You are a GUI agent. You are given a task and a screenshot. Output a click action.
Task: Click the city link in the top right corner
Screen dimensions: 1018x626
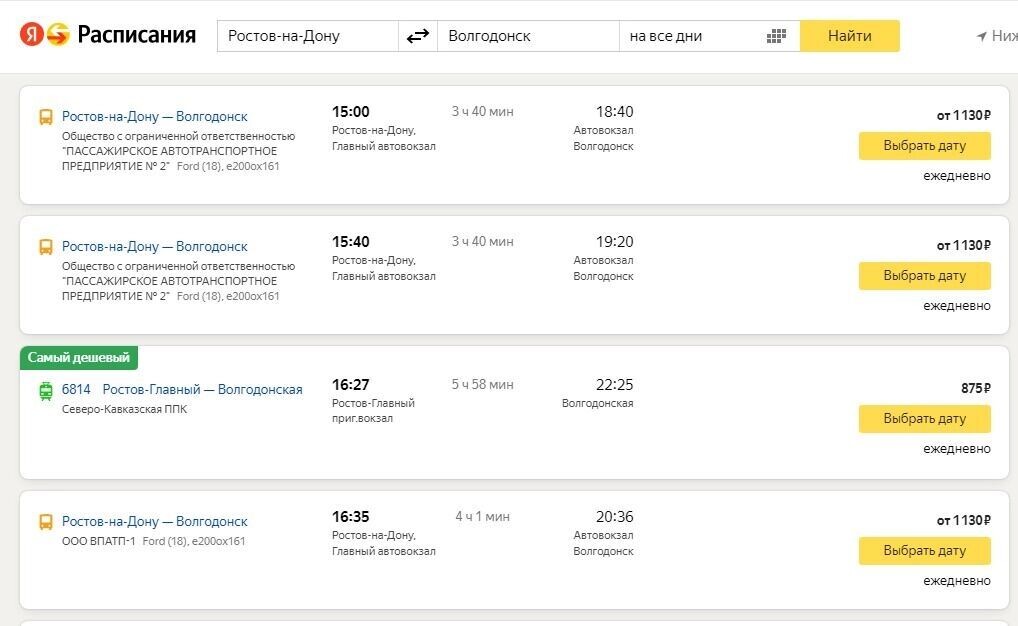click(x=1003, y=35)
